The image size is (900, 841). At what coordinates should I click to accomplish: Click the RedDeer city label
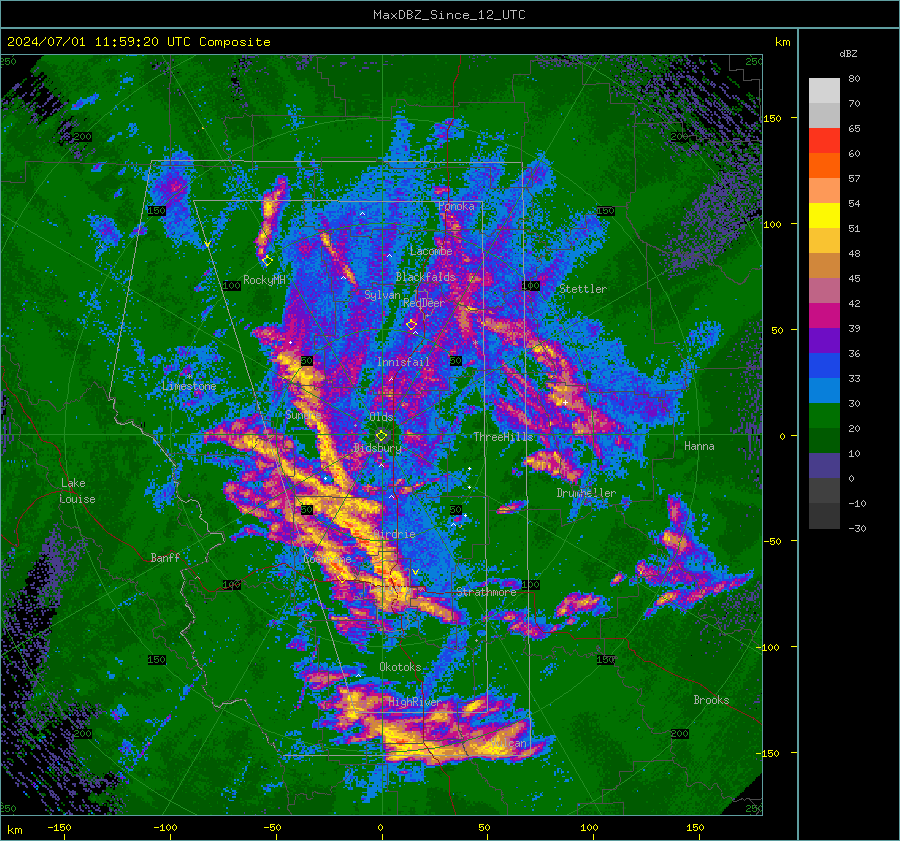coord(424,303)
